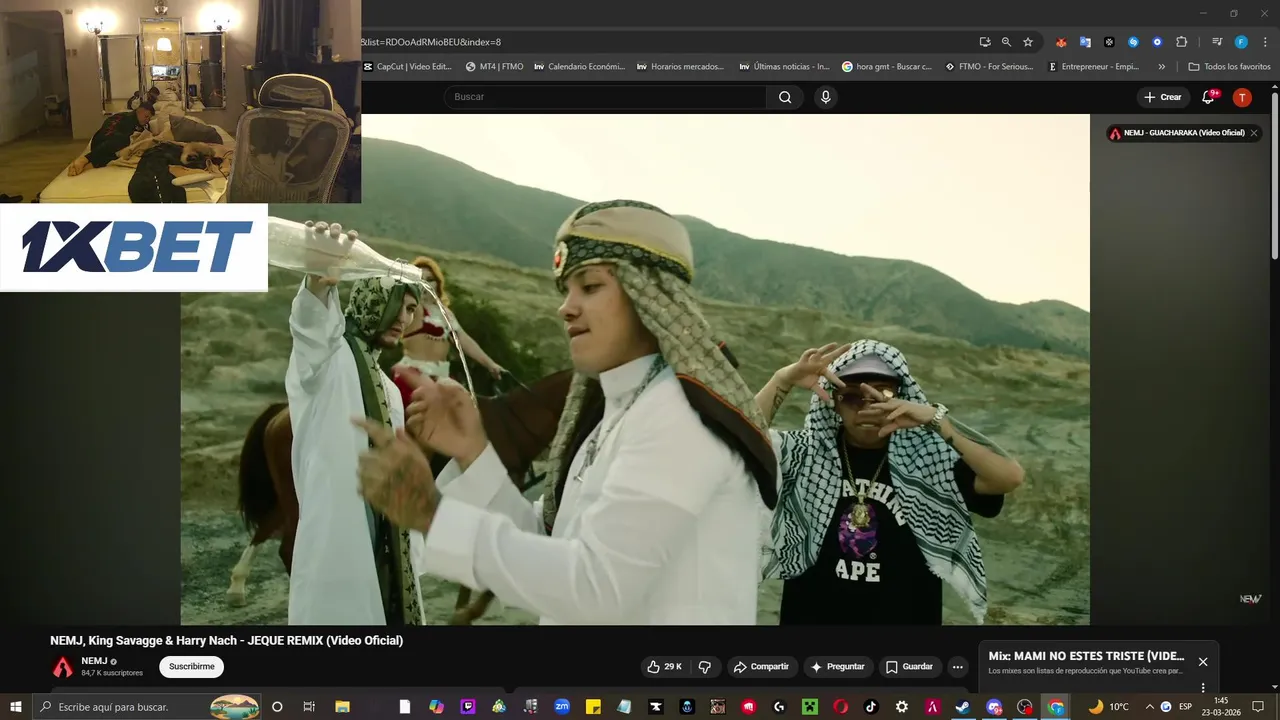Viewport: 1280px width, 720px height.
Task: Open the Extensions puzzle-piece menu
Action: pyautogui.click(x=1181, y=42)
